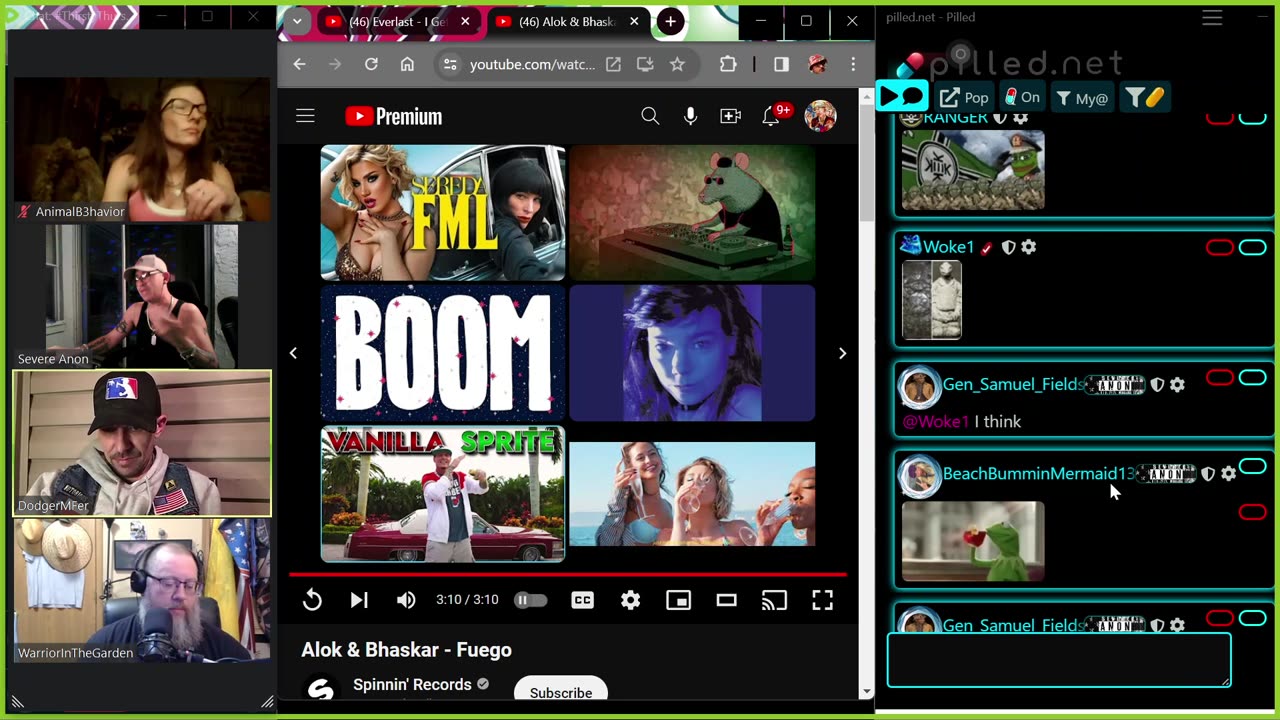Click shield icon next to Woke1
1280x720 pixels.
tap(1008, 247)
